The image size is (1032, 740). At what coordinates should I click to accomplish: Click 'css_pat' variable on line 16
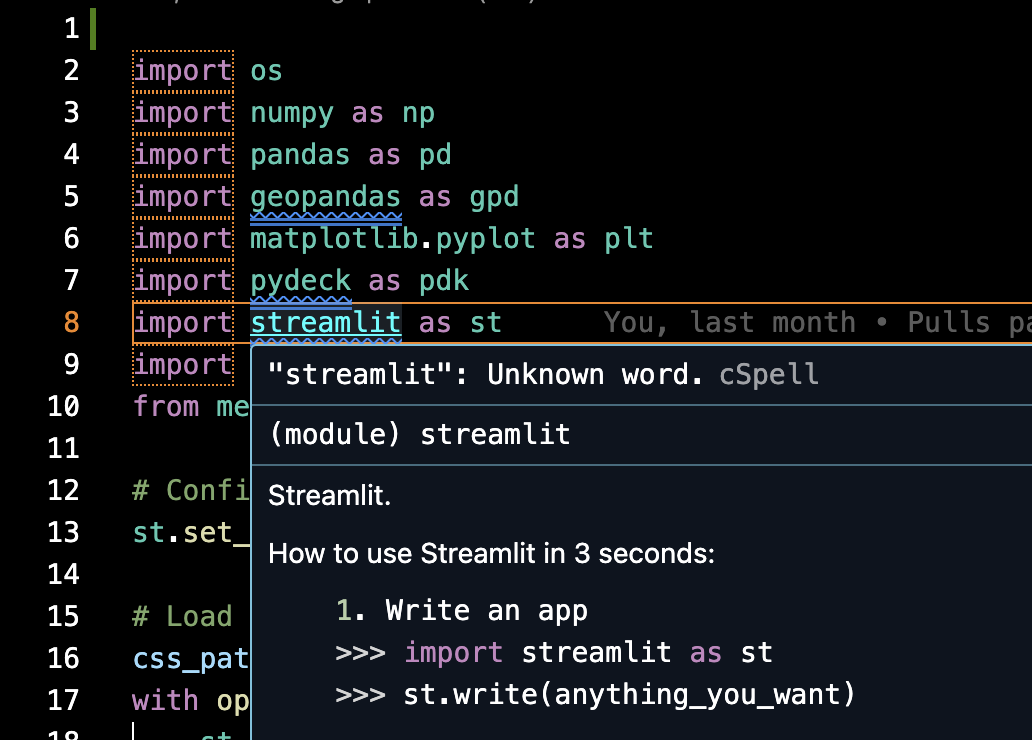pos(191,658)
